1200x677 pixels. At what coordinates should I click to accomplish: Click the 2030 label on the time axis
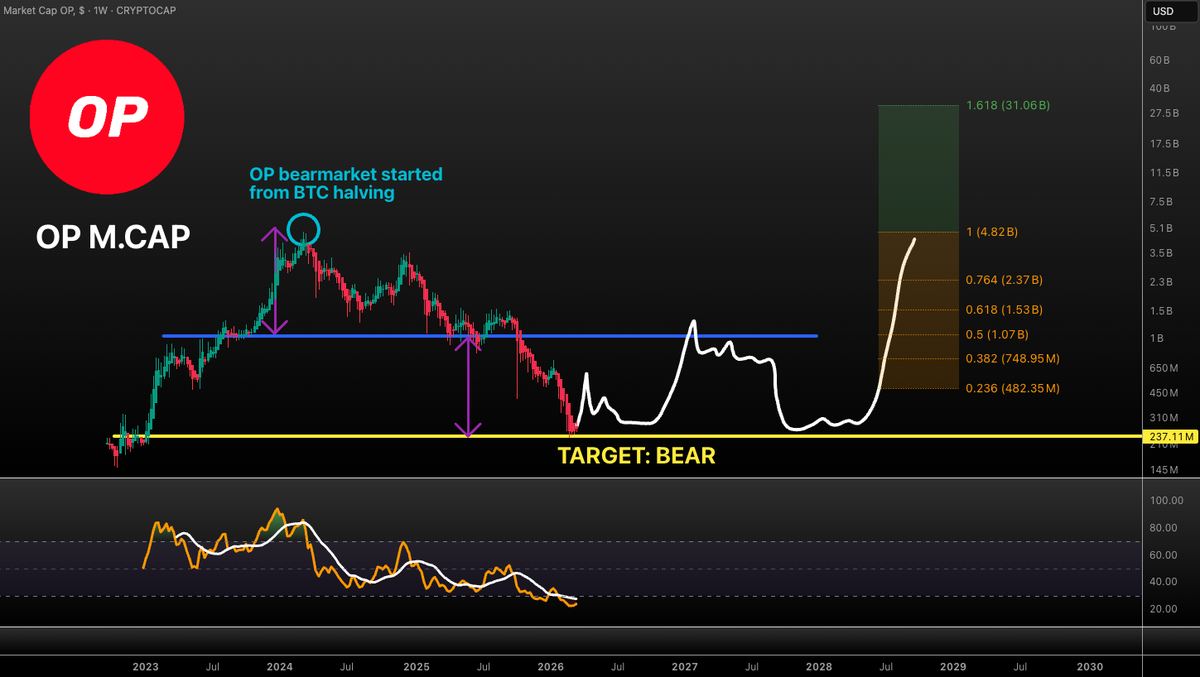click(x=1091, y=666)
